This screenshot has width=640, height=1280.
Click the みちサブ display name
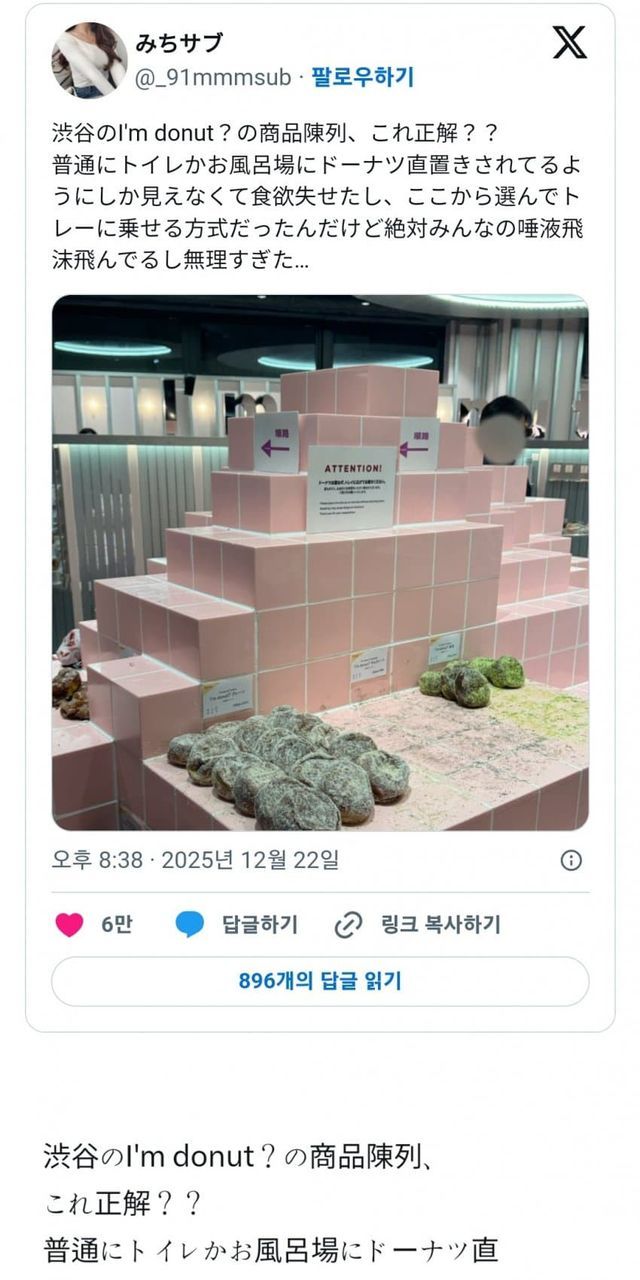coord(179,43)
